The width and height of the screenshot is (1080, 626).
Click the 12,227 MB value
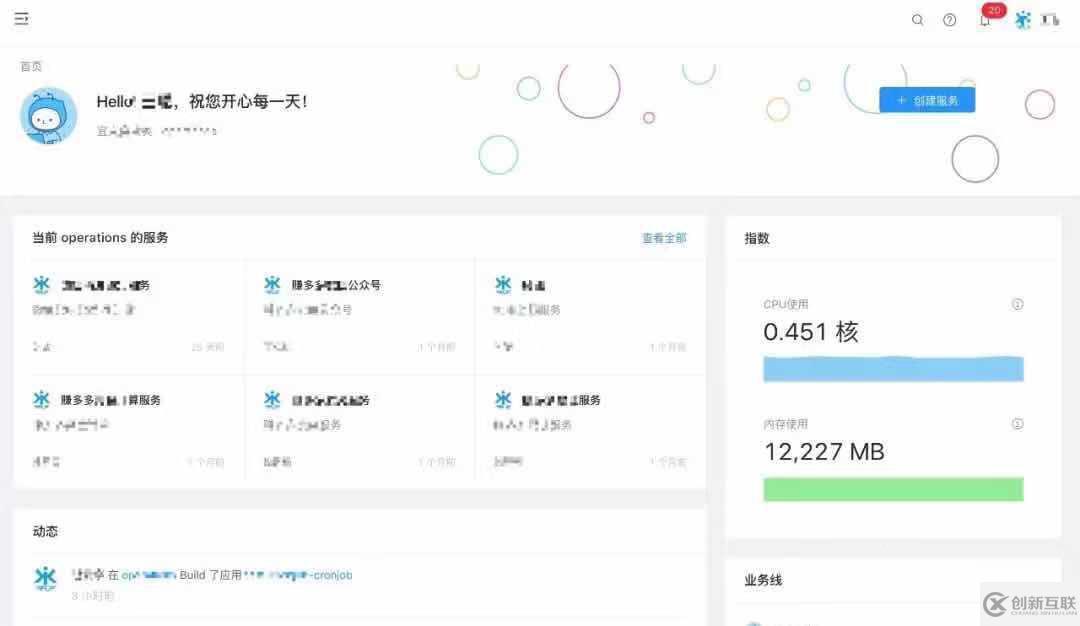pos(824,452)
